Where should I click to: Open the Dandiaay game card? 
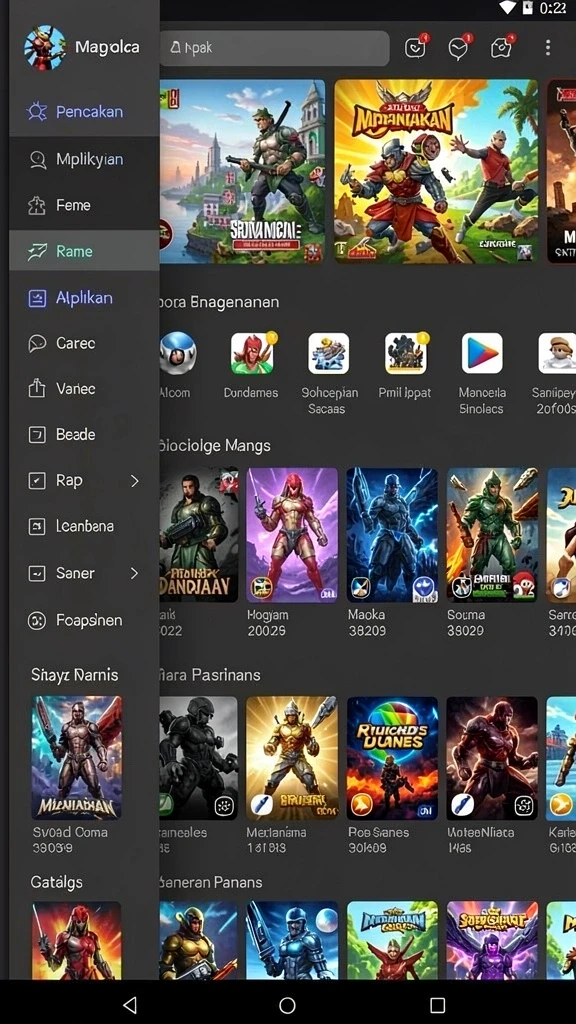click(x=199, y=535)
